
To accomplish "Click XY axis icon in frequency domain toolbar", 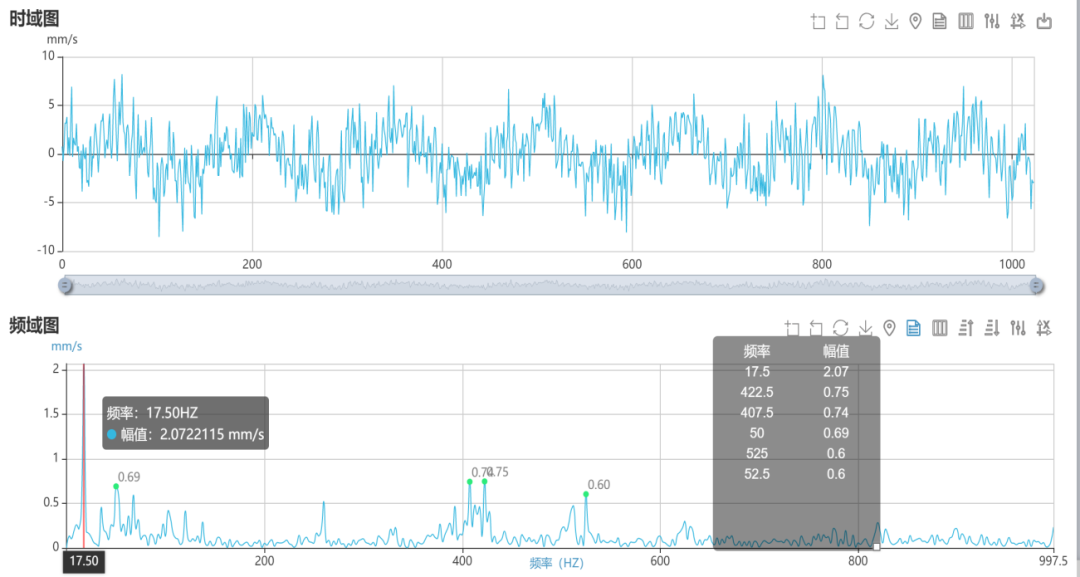I will click(x=1044, y=328).
